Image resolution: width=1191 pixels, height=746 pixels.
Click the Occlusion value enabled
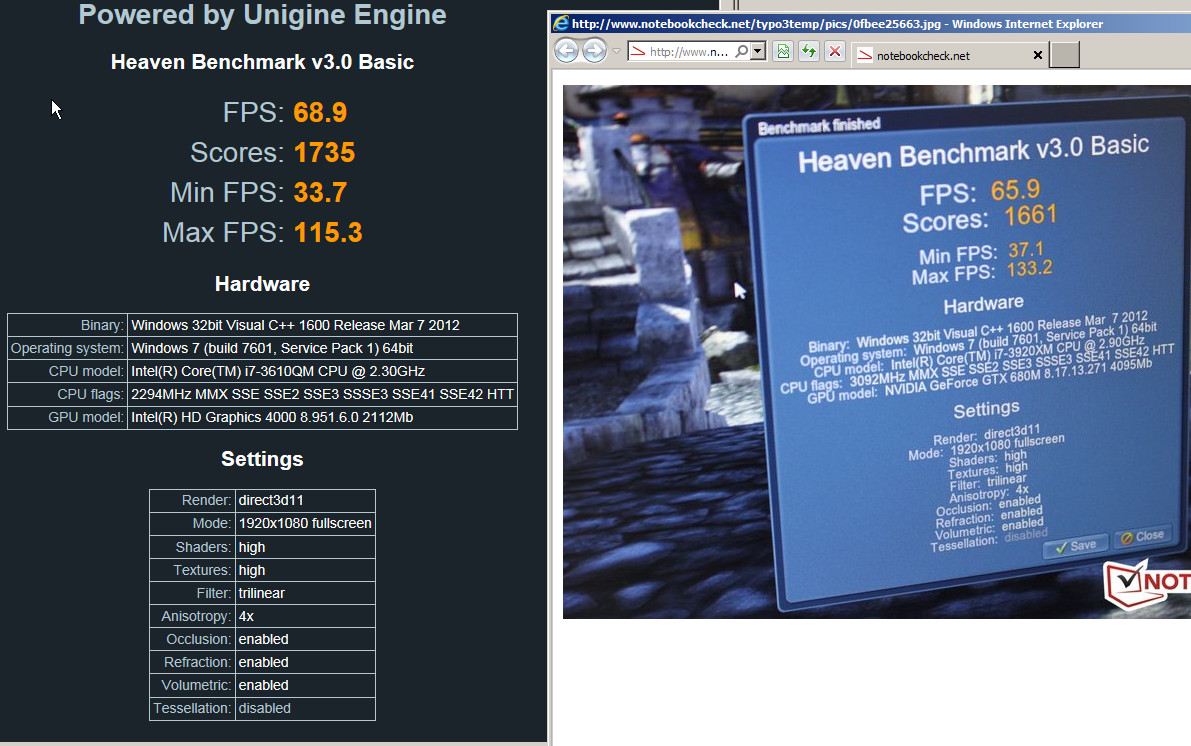click(305, 639)
